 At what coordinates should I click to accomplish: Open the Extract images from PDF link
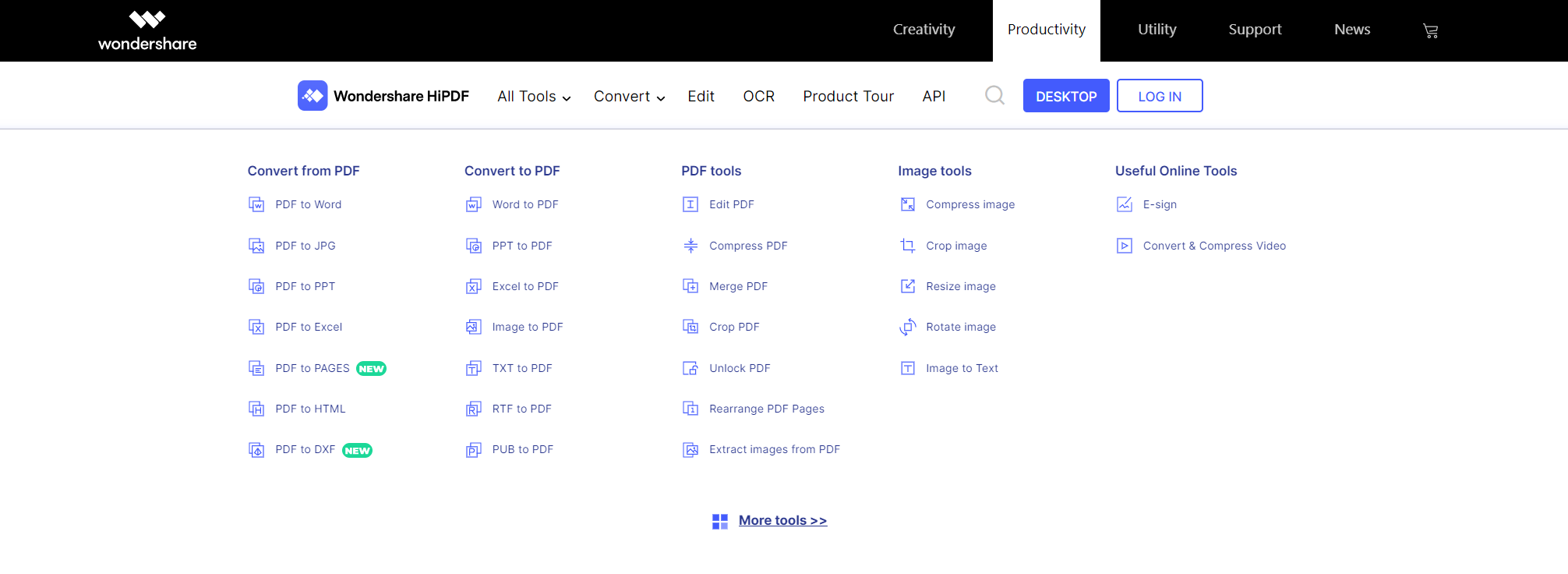[x=775, y=449]
